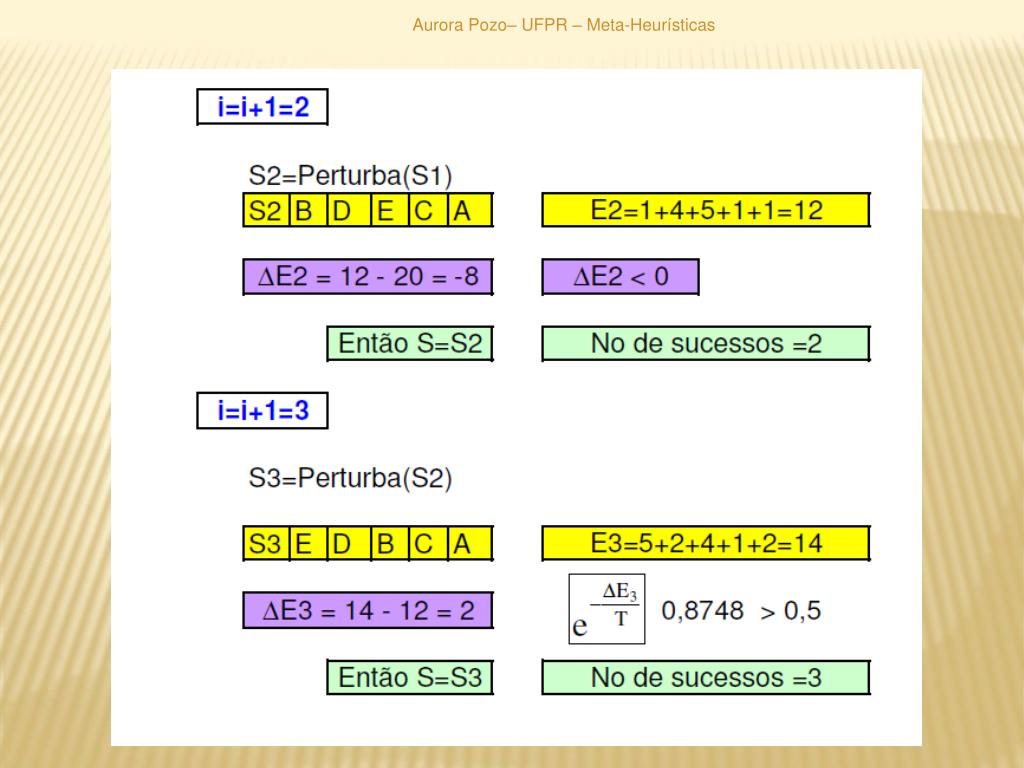Select the 'i=i+1=2' box

click(263, 106)
